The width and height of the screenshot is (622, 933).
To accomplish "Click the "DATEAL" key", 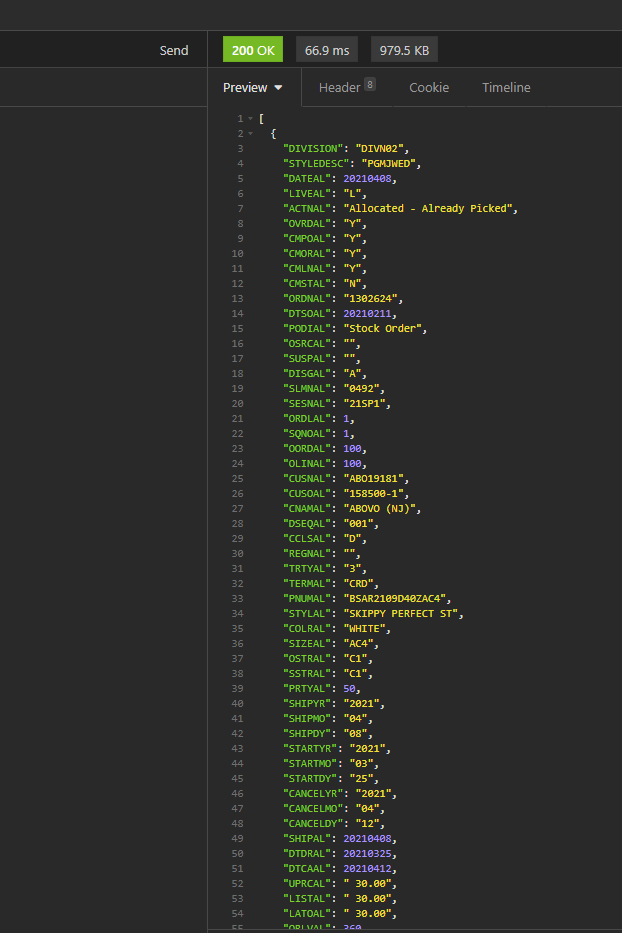I will (307, 179).
